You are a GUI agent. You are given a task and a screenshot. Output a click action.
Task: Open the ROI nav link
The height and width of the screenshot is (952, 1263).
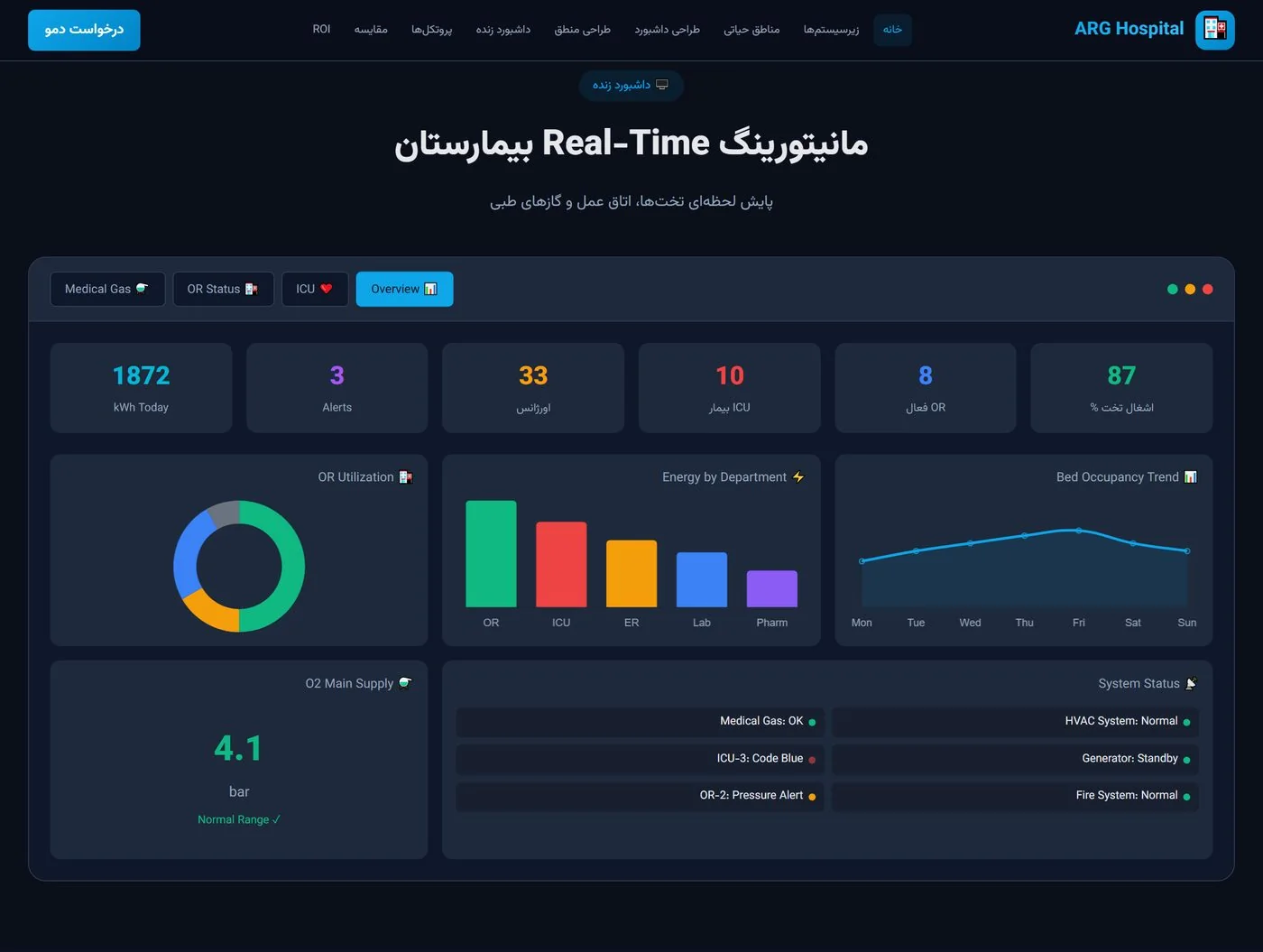(321, 30)
